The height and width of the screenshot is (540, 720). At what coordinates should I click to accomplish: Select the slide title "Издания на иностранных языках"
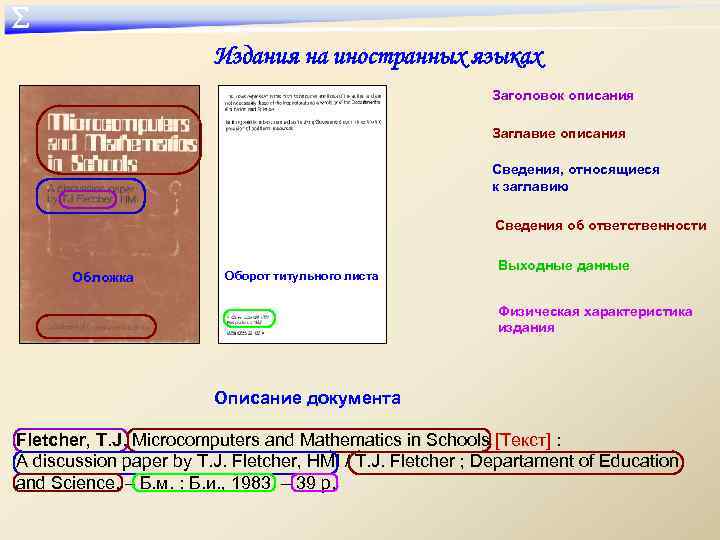[379, 57]
